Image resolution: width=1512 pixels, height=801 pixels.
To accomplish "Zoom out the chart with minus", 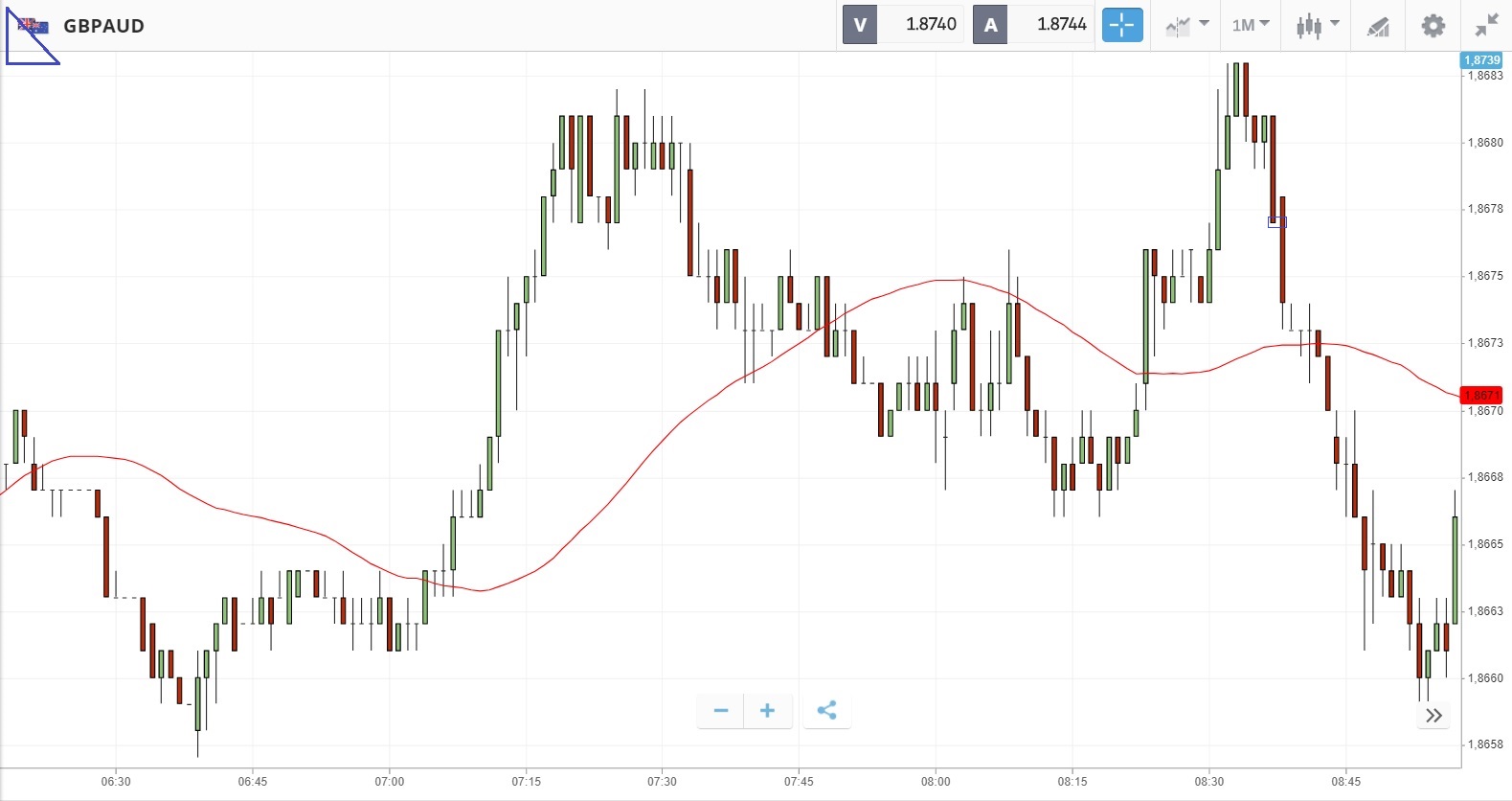I will 721,711.
